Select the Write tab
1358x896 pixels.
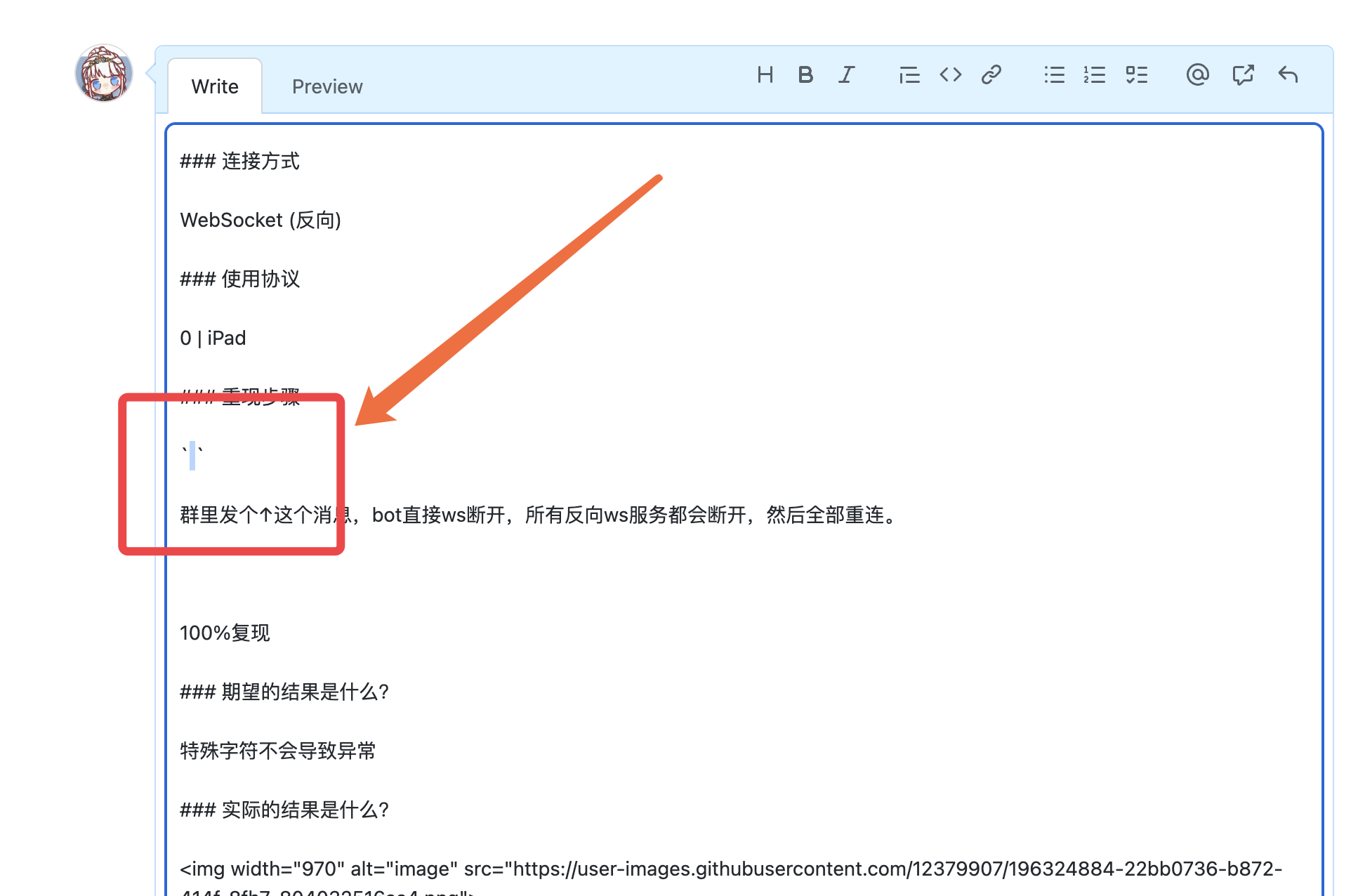point(215,86)
